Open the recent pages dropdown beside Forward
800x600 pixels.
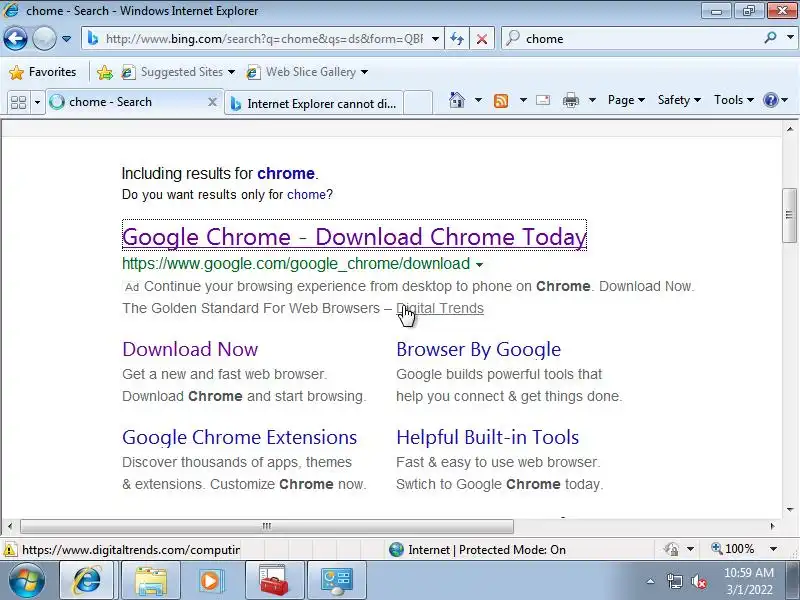(66, 39)
